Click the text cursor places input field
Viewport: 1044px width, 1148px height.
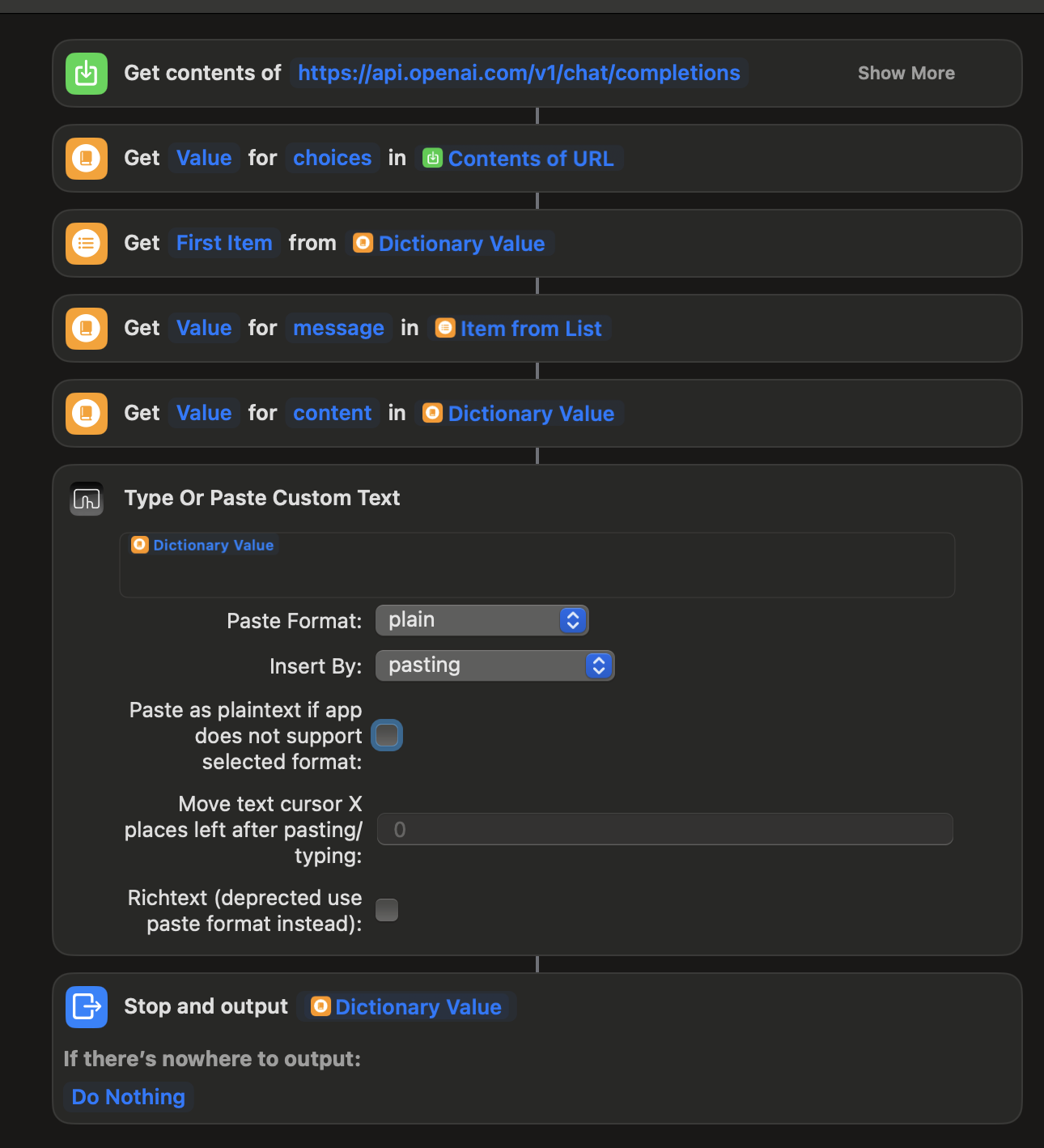pos(664,829)
